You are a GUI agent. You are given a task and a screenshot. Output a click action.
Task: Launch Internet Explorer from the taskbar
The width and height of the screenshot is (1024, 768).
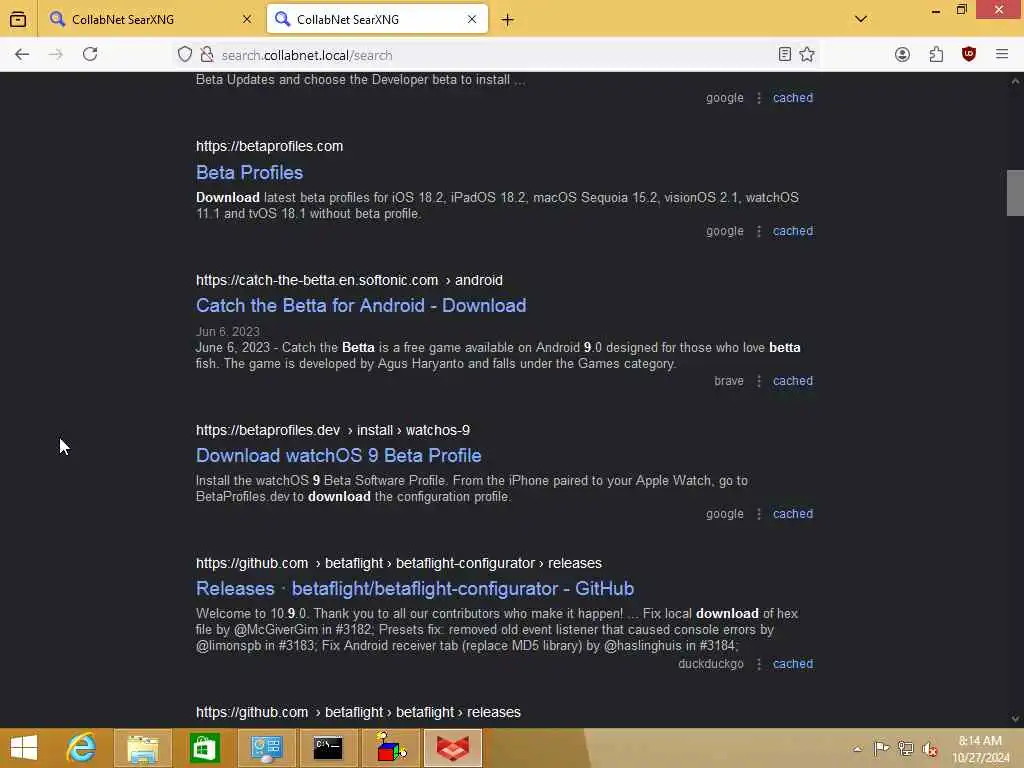click(82, 748)
